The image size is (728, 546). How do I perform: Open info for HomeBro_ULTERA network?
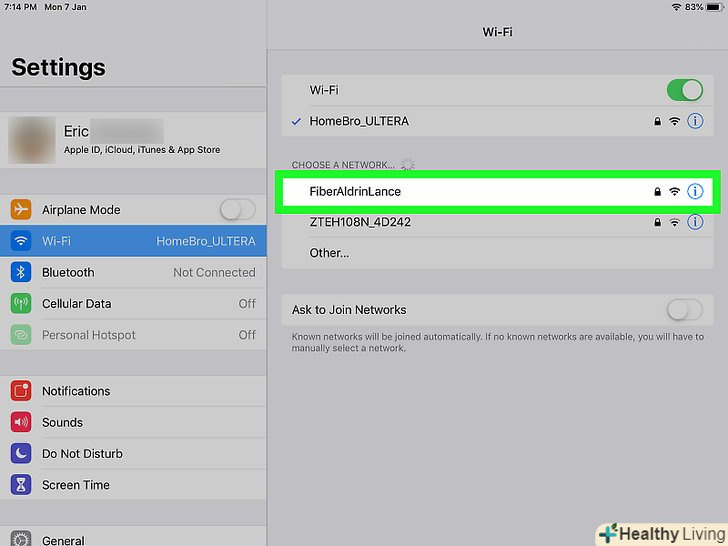coord(695,121)
